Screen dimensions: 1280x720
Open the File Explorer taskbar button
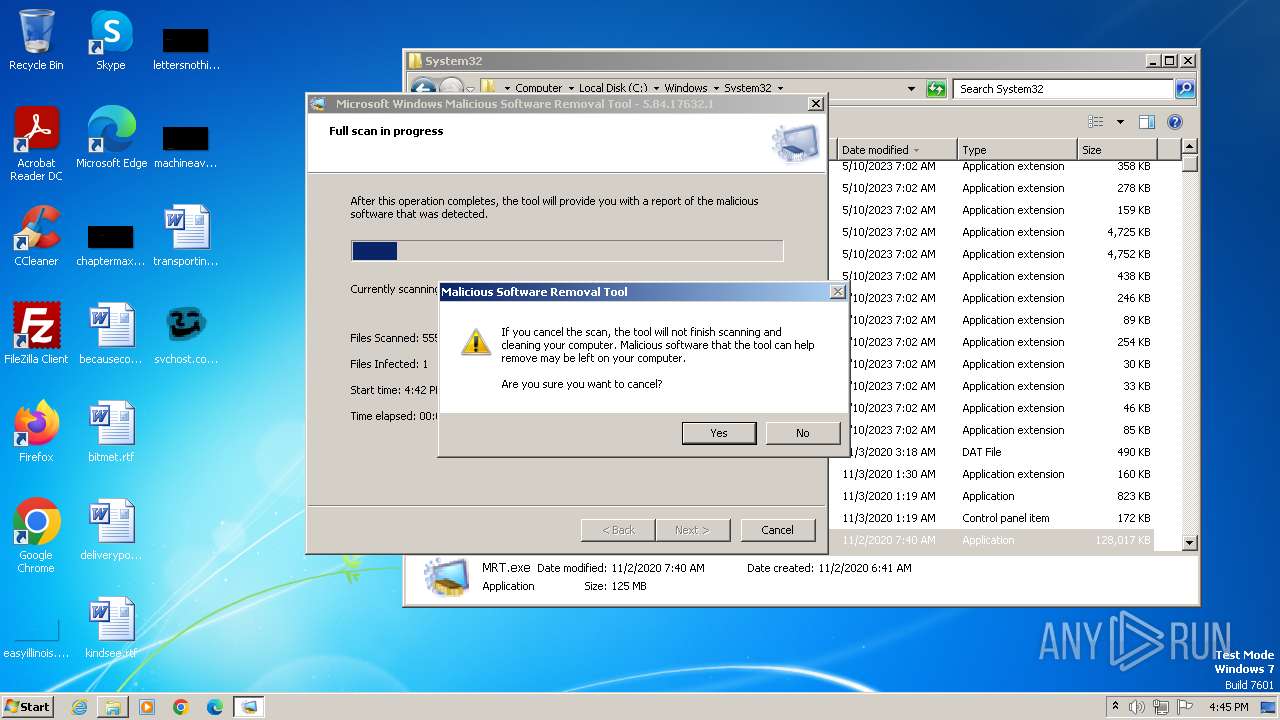coord(113,707)
